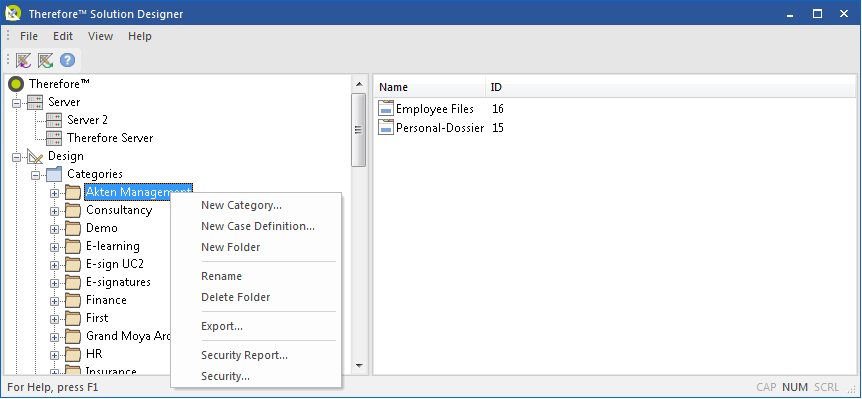Click the E-signatures folder icon
This screenshot has height=399, width=862.
(73, 282)
